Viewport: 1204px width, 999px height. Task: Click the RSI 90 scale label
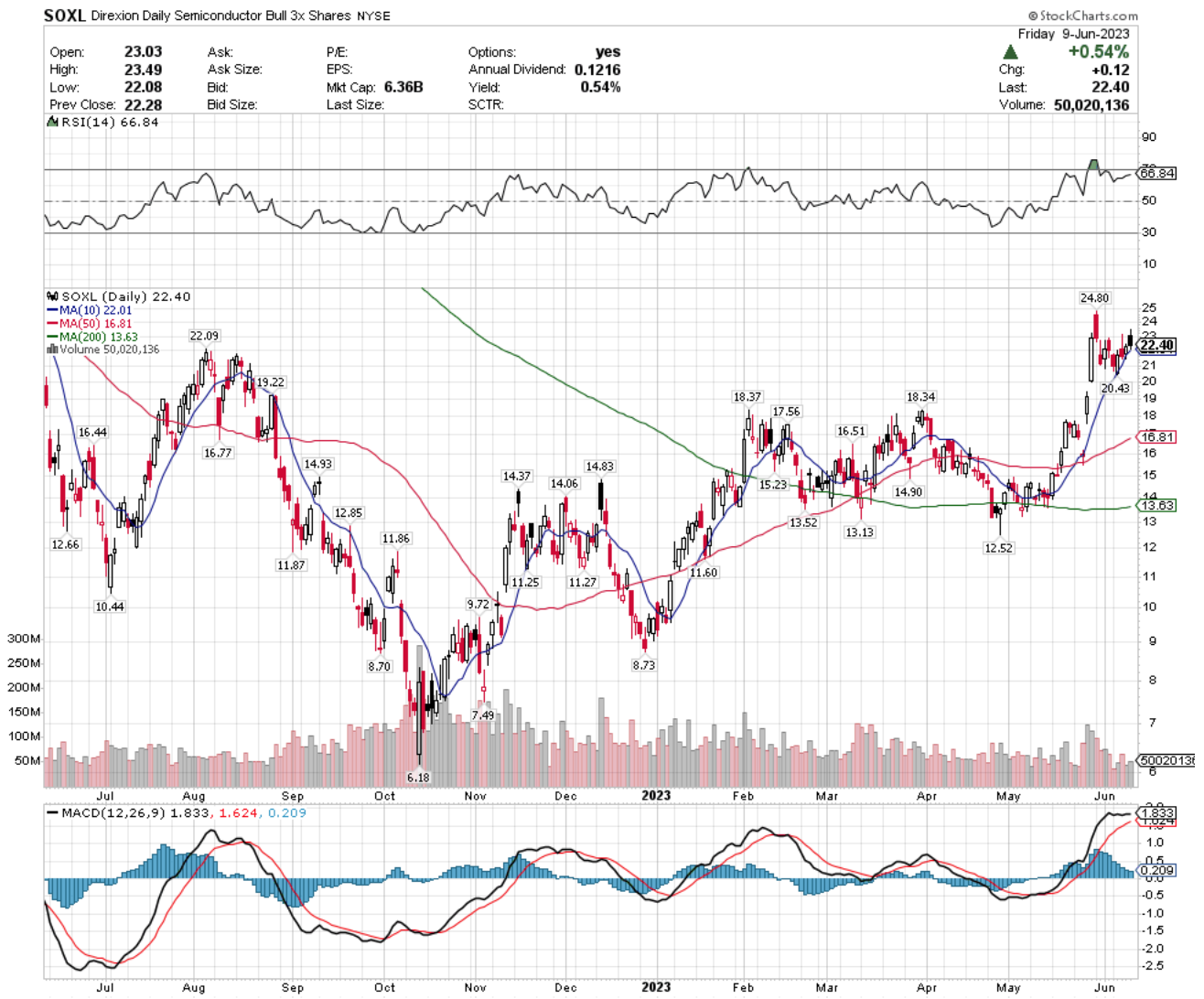1148,137
